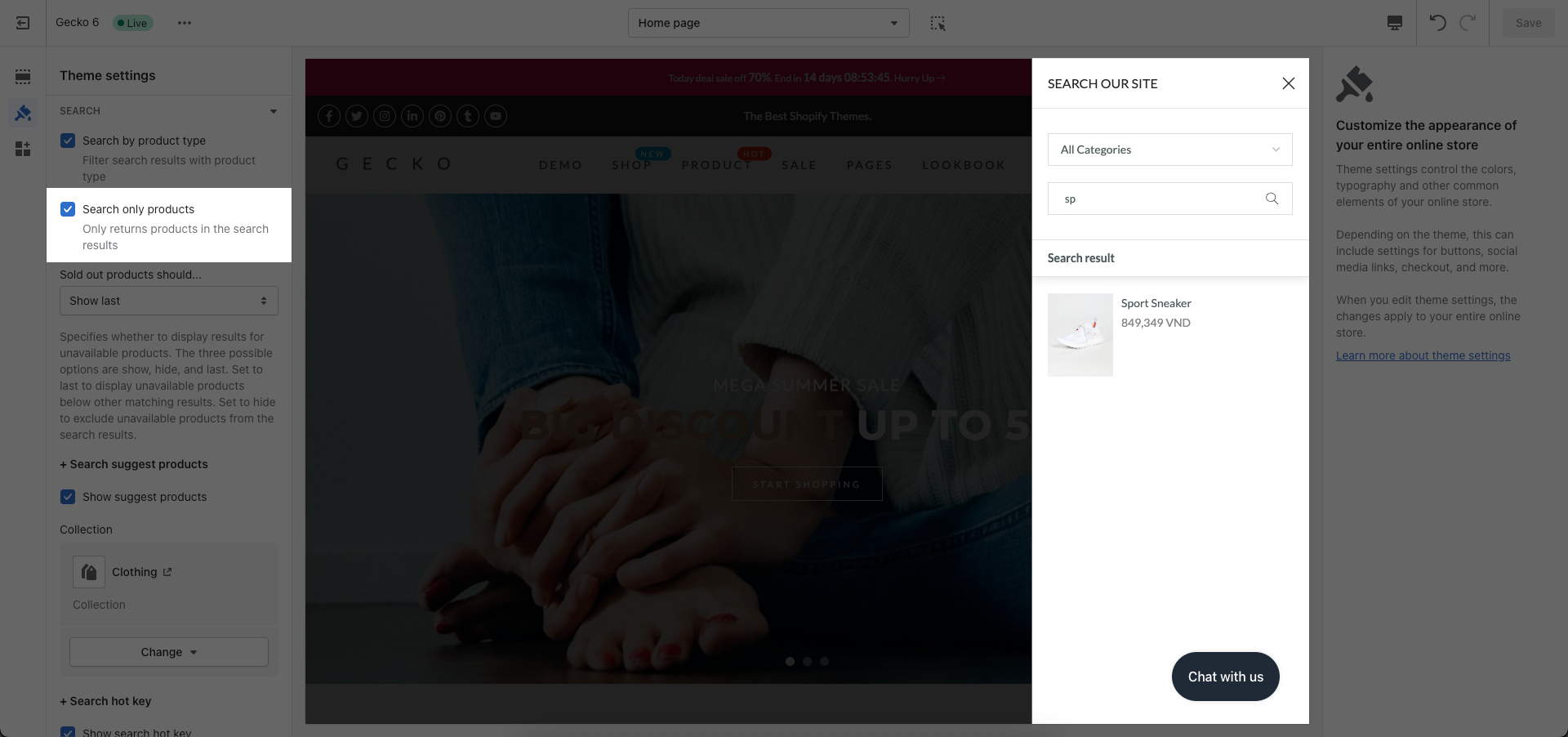Toggle the section inspector selection icon
Screen dimensions: 1568x737
[938, 23]
